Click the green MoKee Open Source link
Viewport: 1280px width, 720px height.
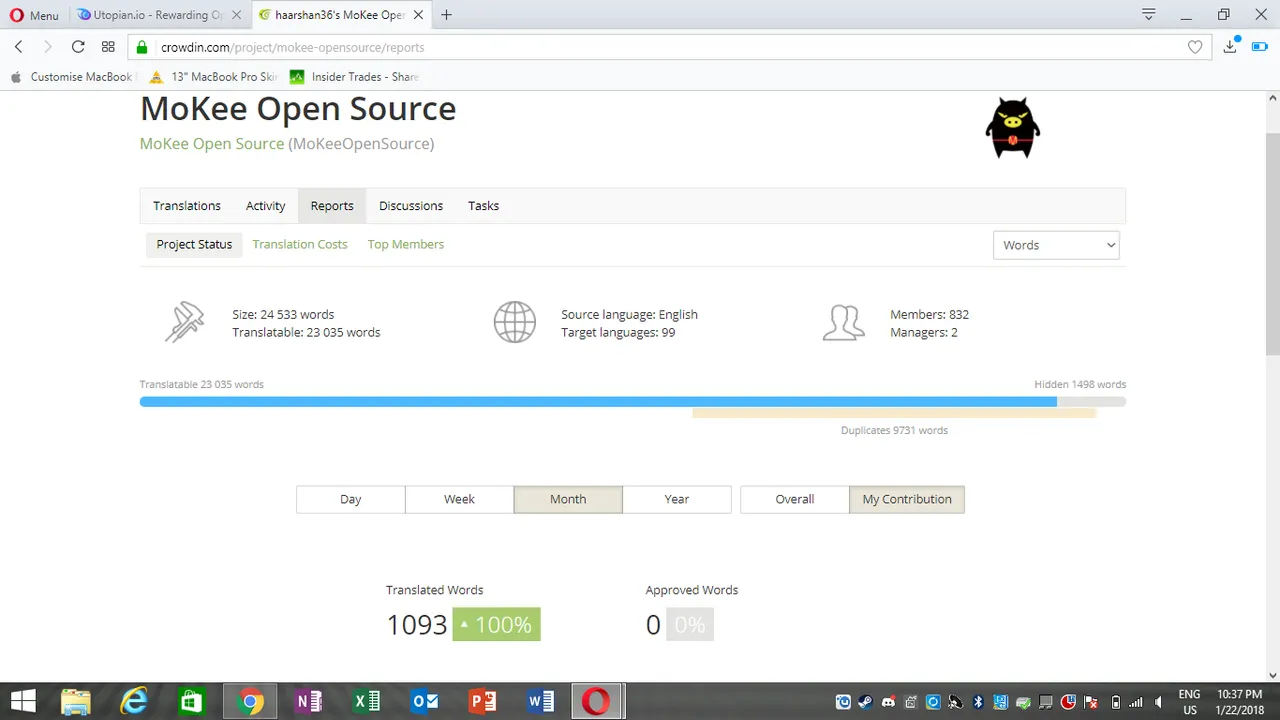(x=212, y=143)
